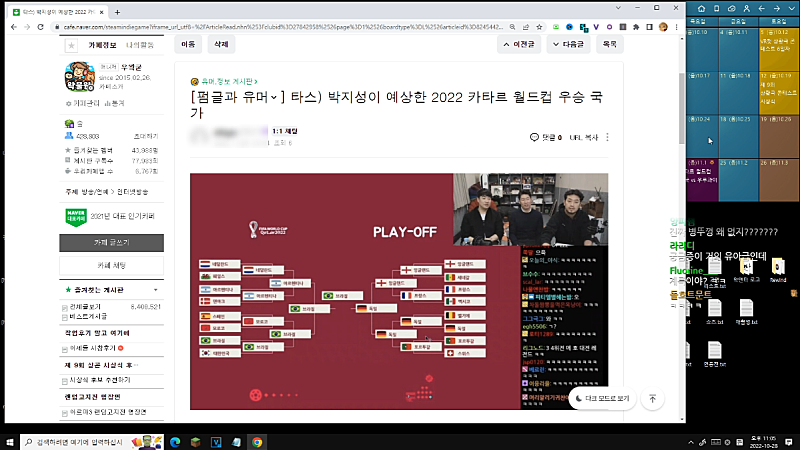Open the 전체글보기 board
Screen dimensions: 800x450
[x=85, y=307]
